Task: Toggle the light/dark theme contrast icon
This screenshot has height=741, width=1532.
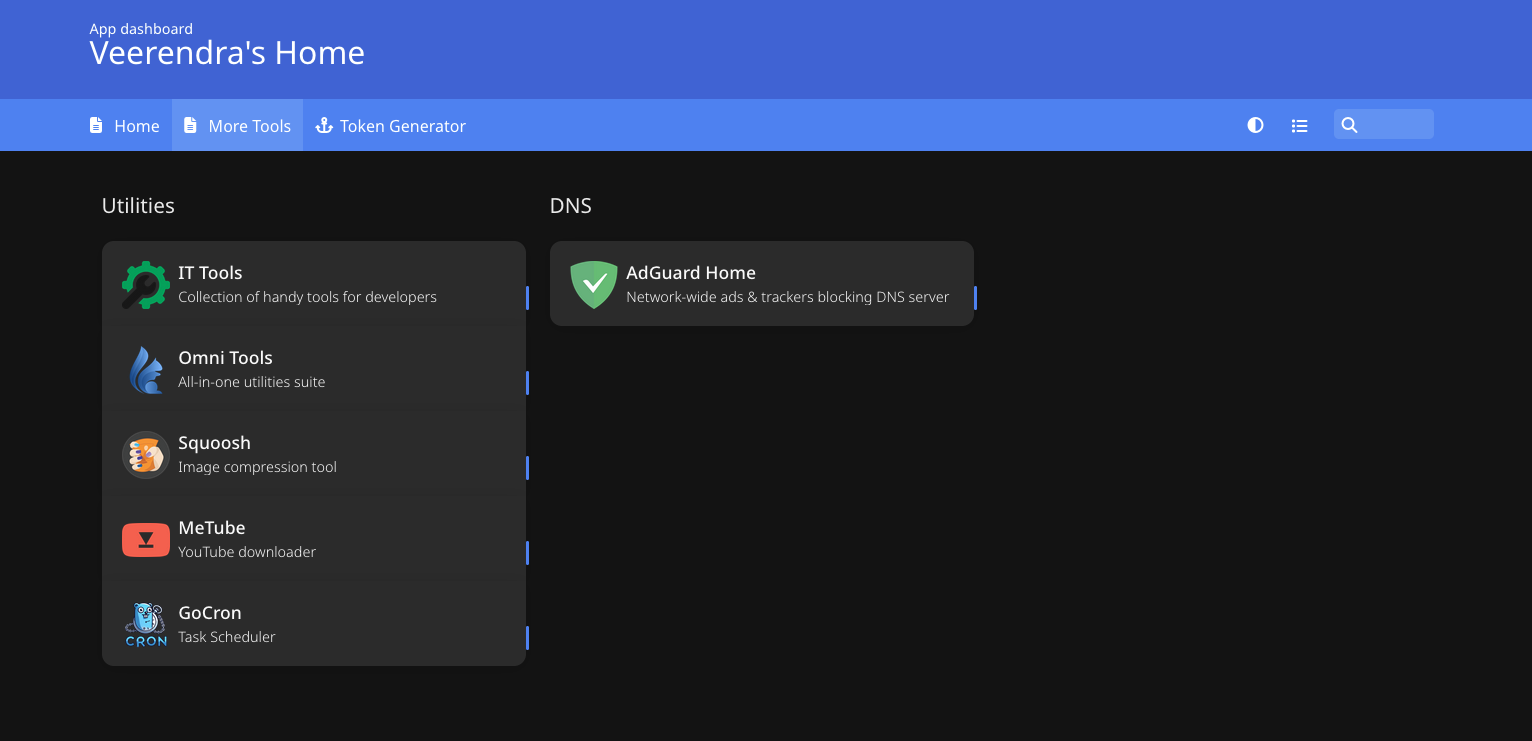Action: (x=1255, y=125)
